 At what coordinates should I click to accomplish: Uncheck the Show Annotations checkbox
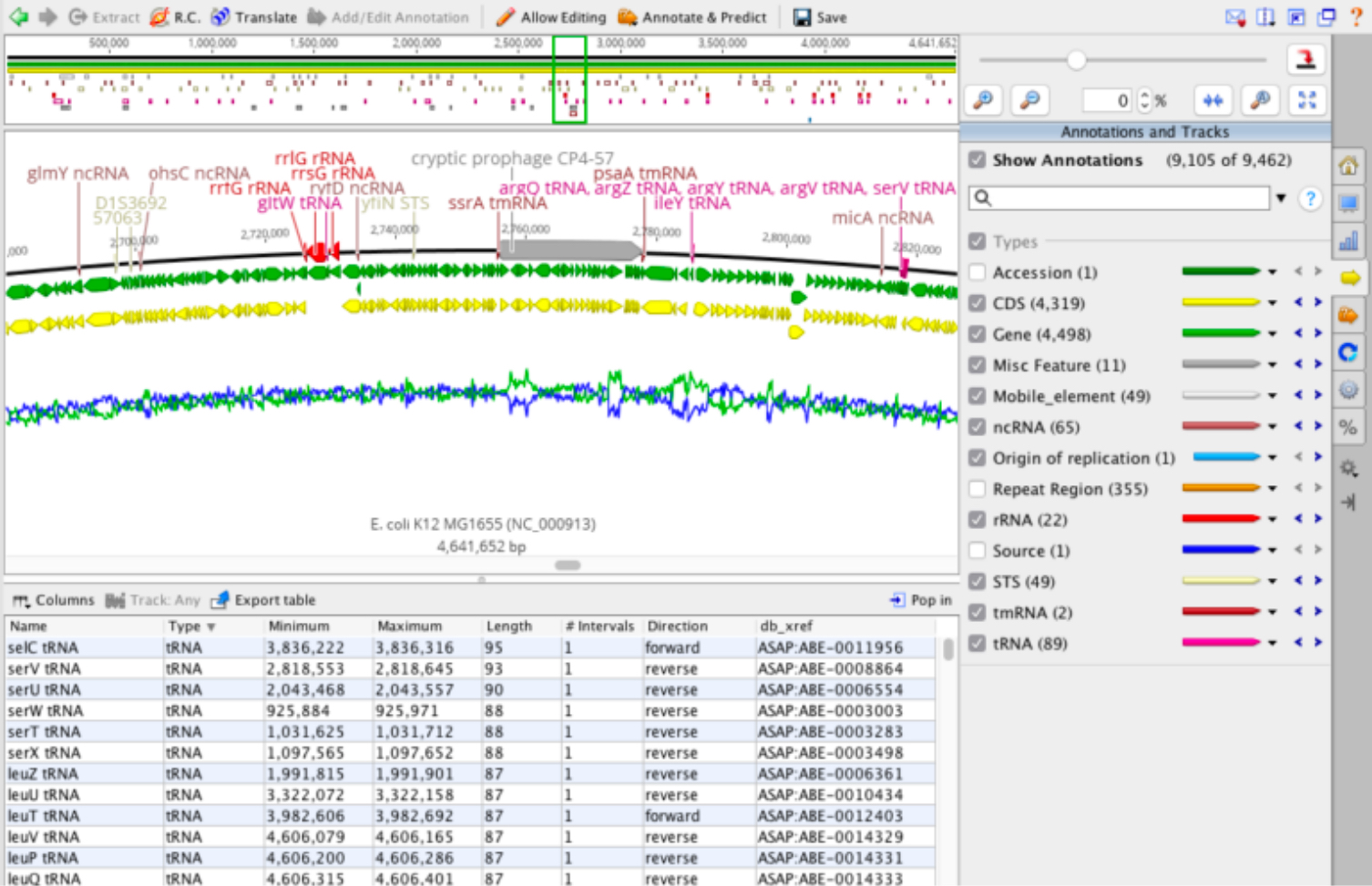click(x=978, y=160)
